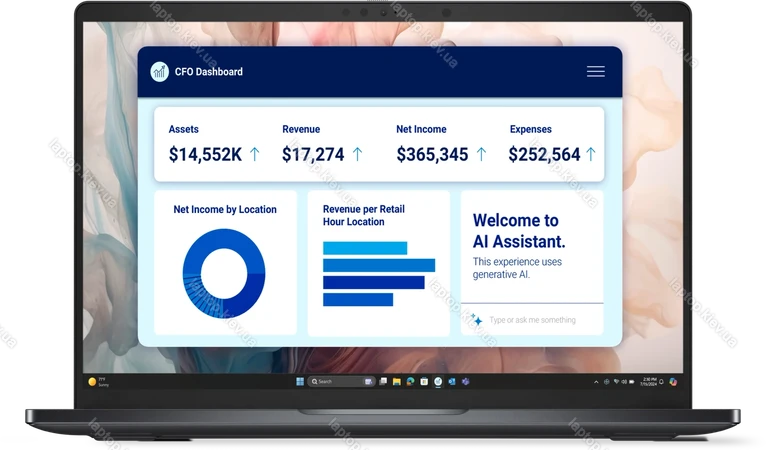This screenshot has height=450, width=766.
Task: Click the up arrow beside Net Income value
Action: 481,154
